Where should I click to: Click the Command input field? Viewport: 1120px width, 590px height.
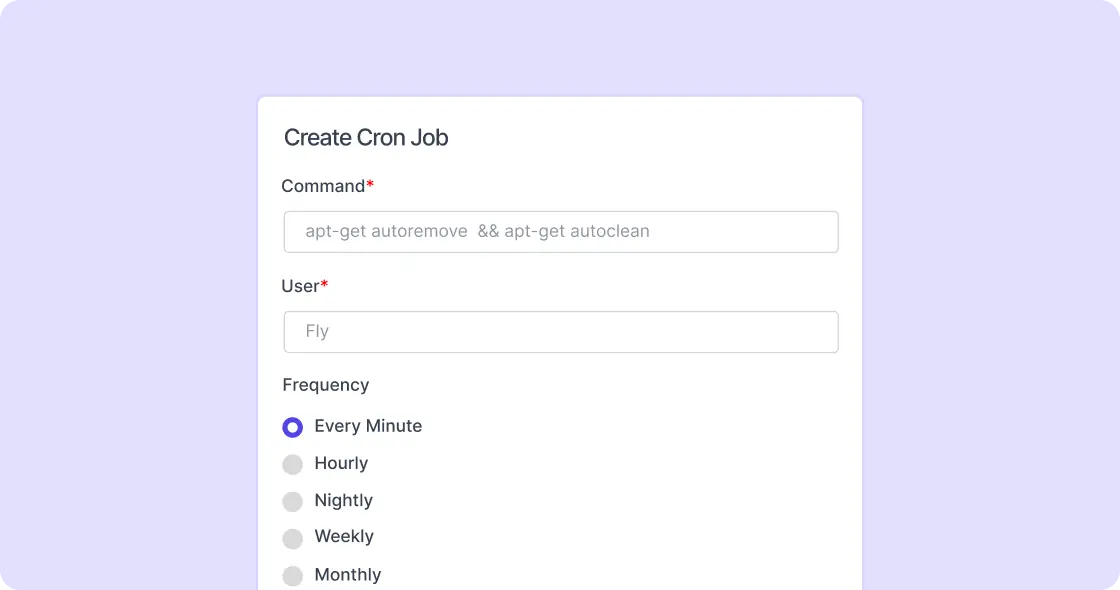click(560, 231)
